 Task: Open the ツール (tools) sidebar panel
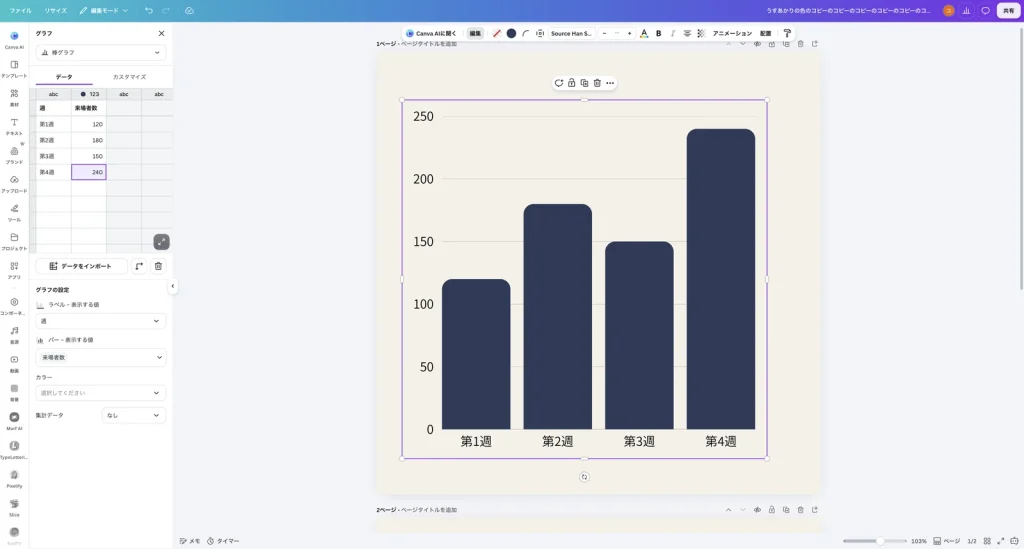click(x=14, y=212)
